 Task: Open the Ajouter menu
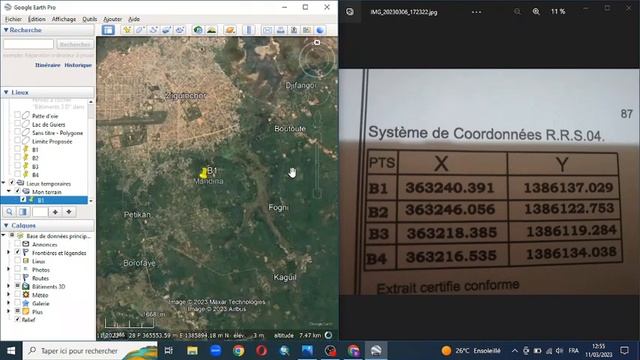click(x=112, y=19)
